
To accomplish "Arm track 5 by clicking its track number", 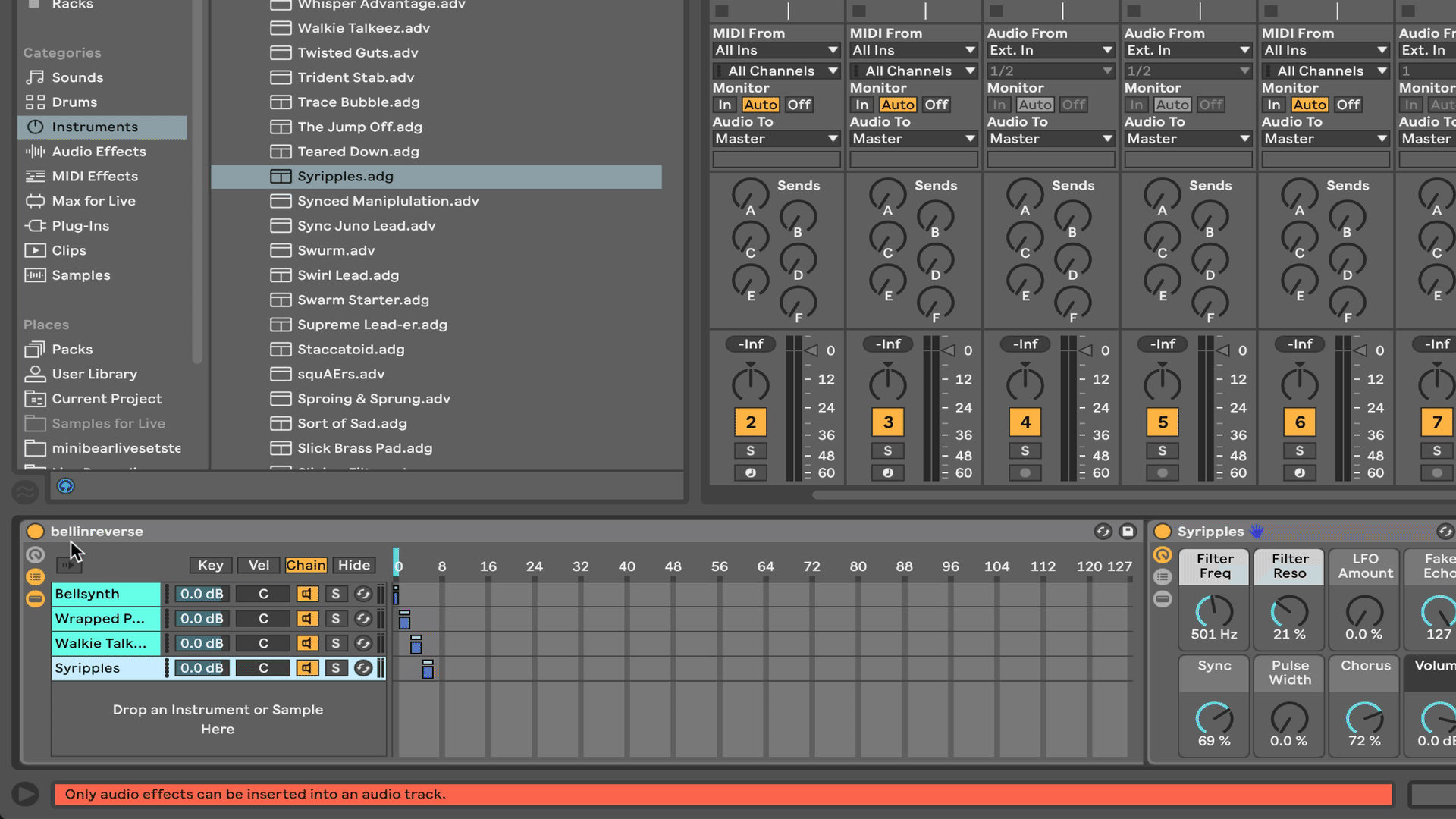I will (1163, 422).
